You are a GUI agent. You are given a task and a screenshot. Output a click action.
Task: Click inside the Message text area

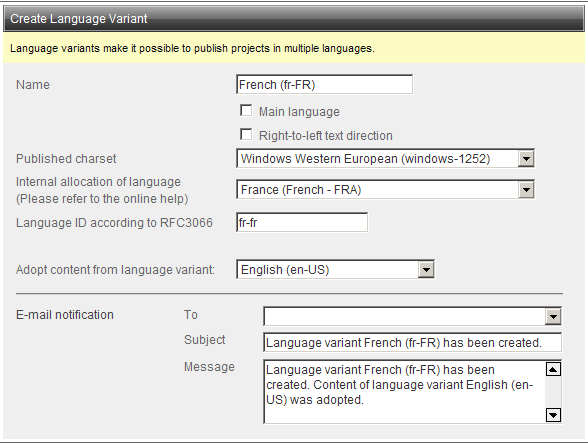pyautogui.click(x=404, y=392)
